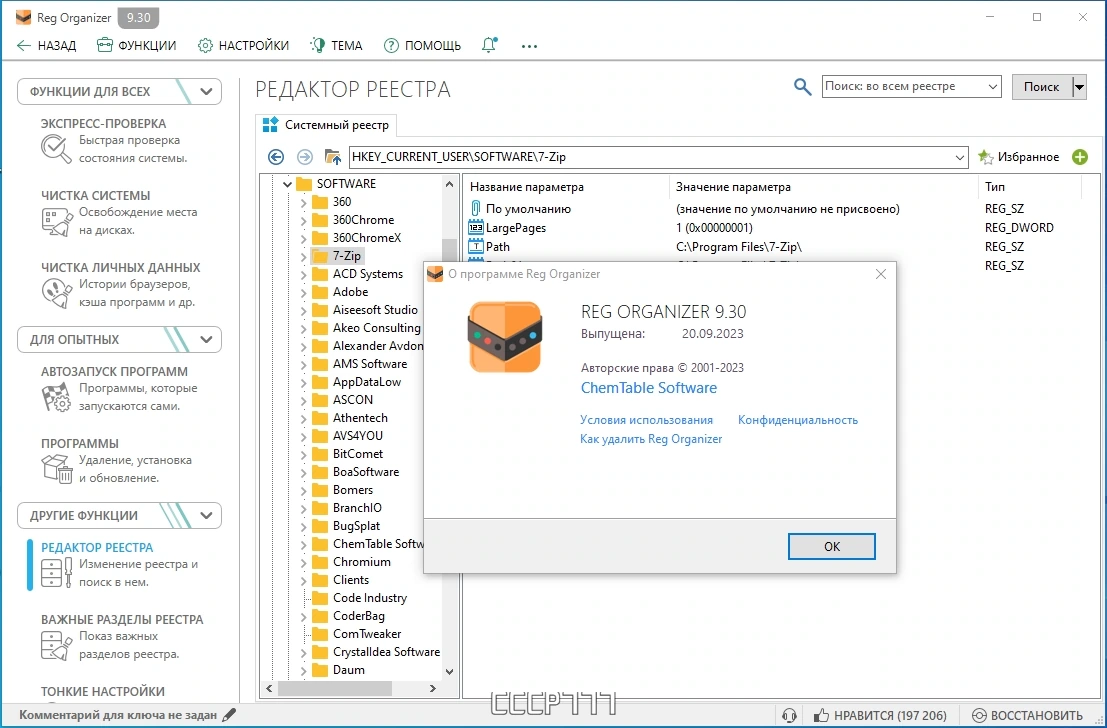Screen dimensions: 1107x728
Task: Select the Системный реестр tab
Action: tap(326, 125)
